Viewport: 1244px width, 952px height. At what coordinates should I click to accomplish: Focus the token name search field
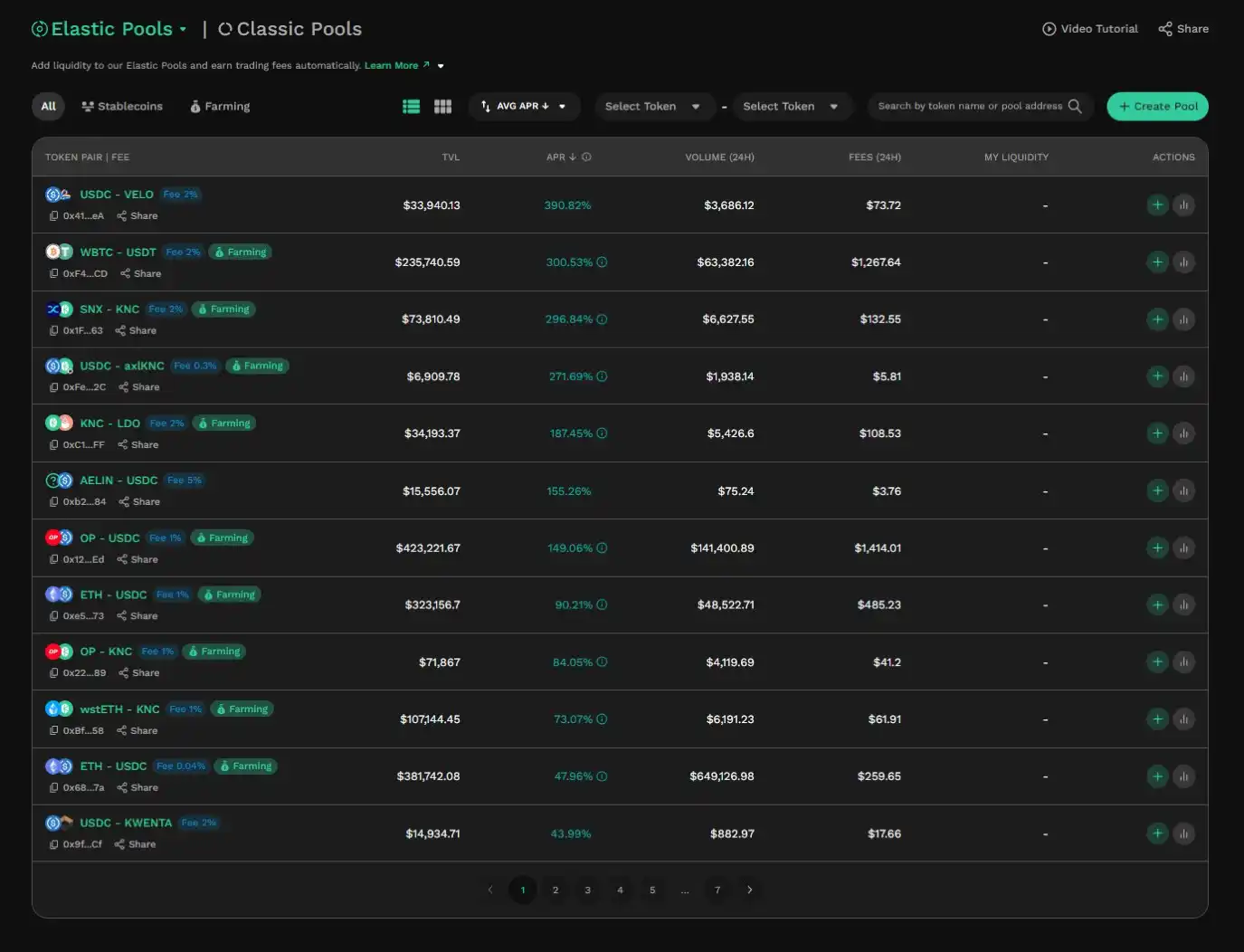point(968,106)
